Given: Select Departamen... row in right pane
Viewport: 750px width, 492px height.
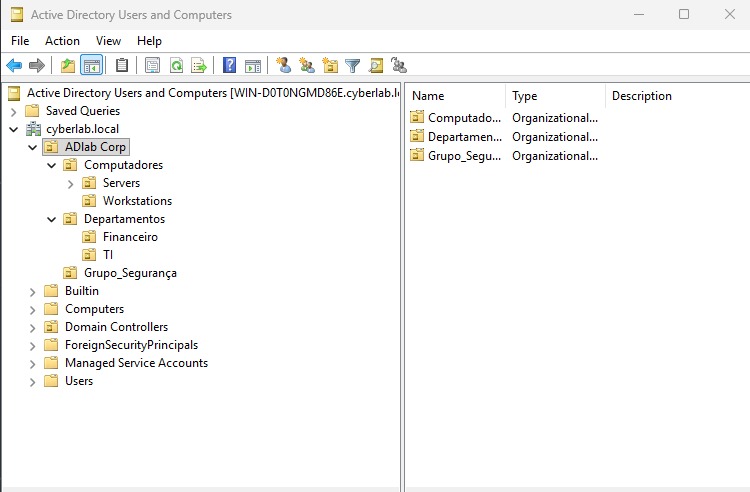Looking at the screenshot, I should [504, 137].
